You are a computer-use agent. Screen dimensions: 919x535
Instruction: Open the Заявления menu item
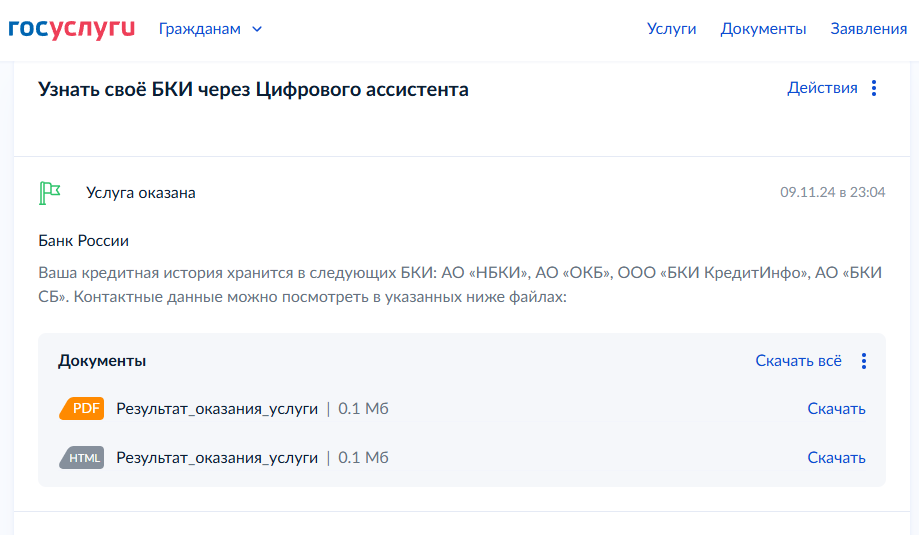(869, 29)
